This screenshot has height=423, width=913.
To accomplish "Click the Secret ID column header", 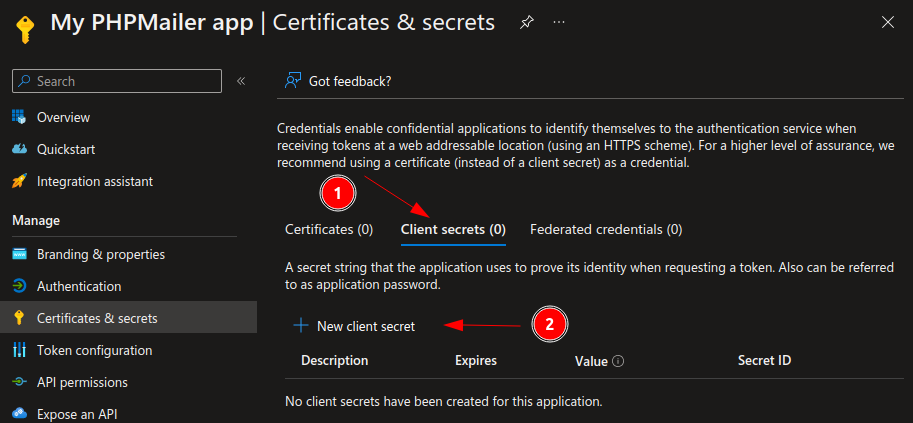I will [765, 361].
